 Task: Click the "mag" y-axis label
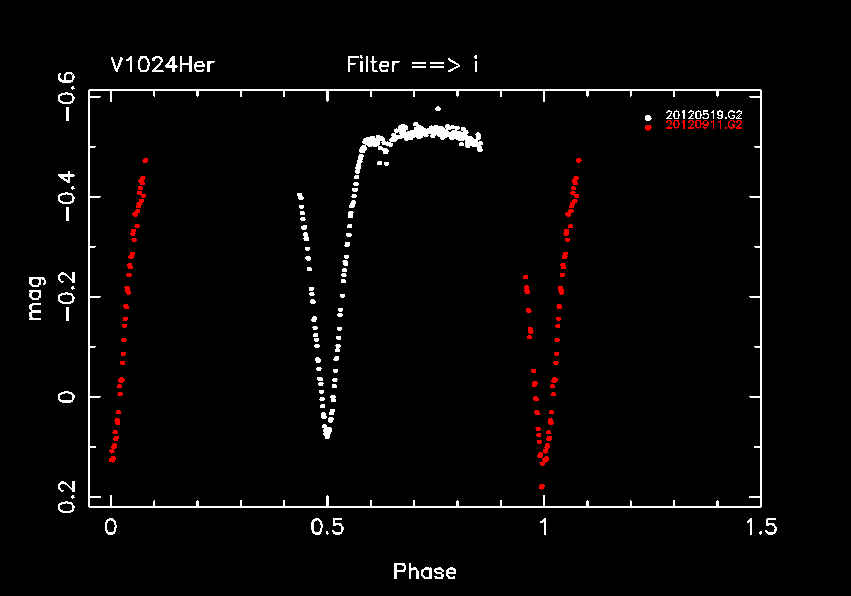pos(36,298)
